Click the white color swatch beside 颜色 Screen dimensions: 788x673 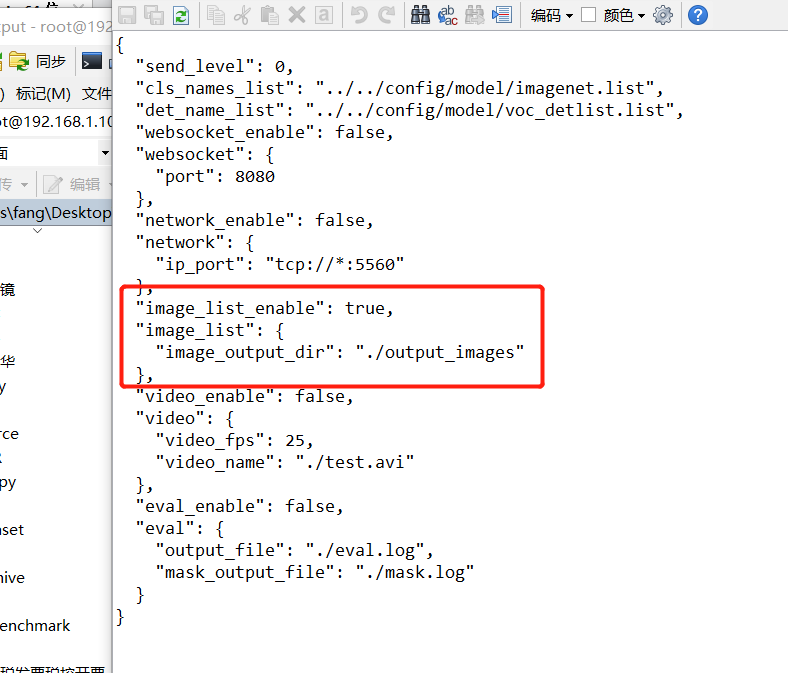point(589,15)
